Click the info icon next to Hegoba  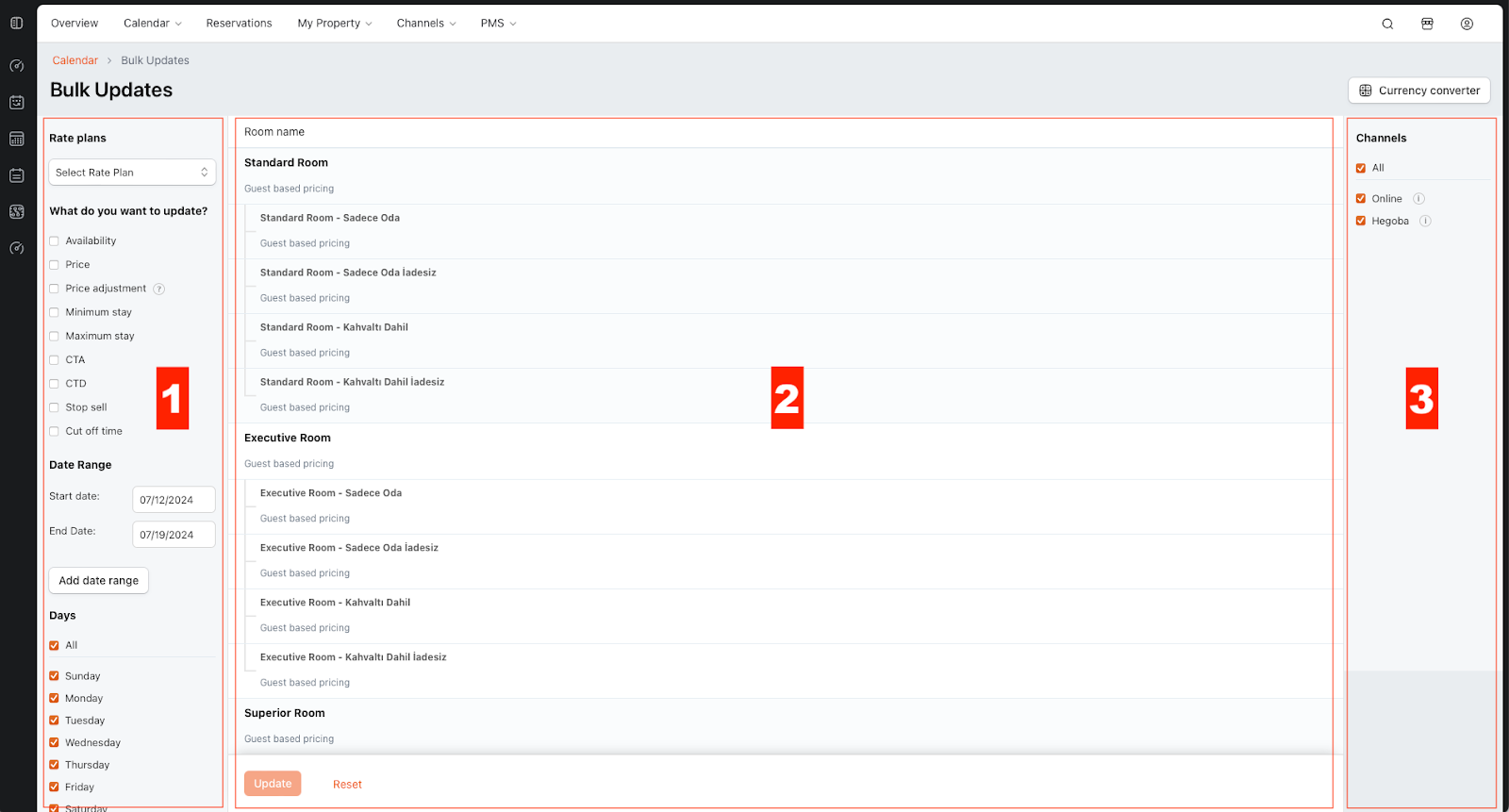[x=1425, y=221]
